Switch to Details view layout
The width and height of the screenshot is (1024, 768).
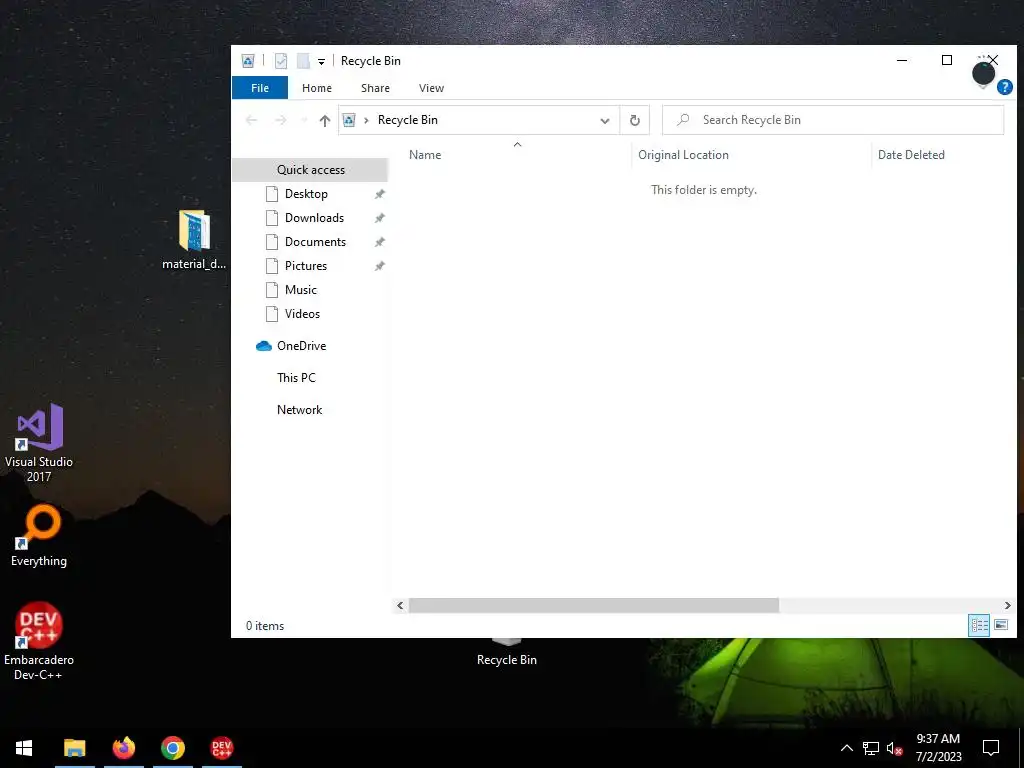point(979,626)
